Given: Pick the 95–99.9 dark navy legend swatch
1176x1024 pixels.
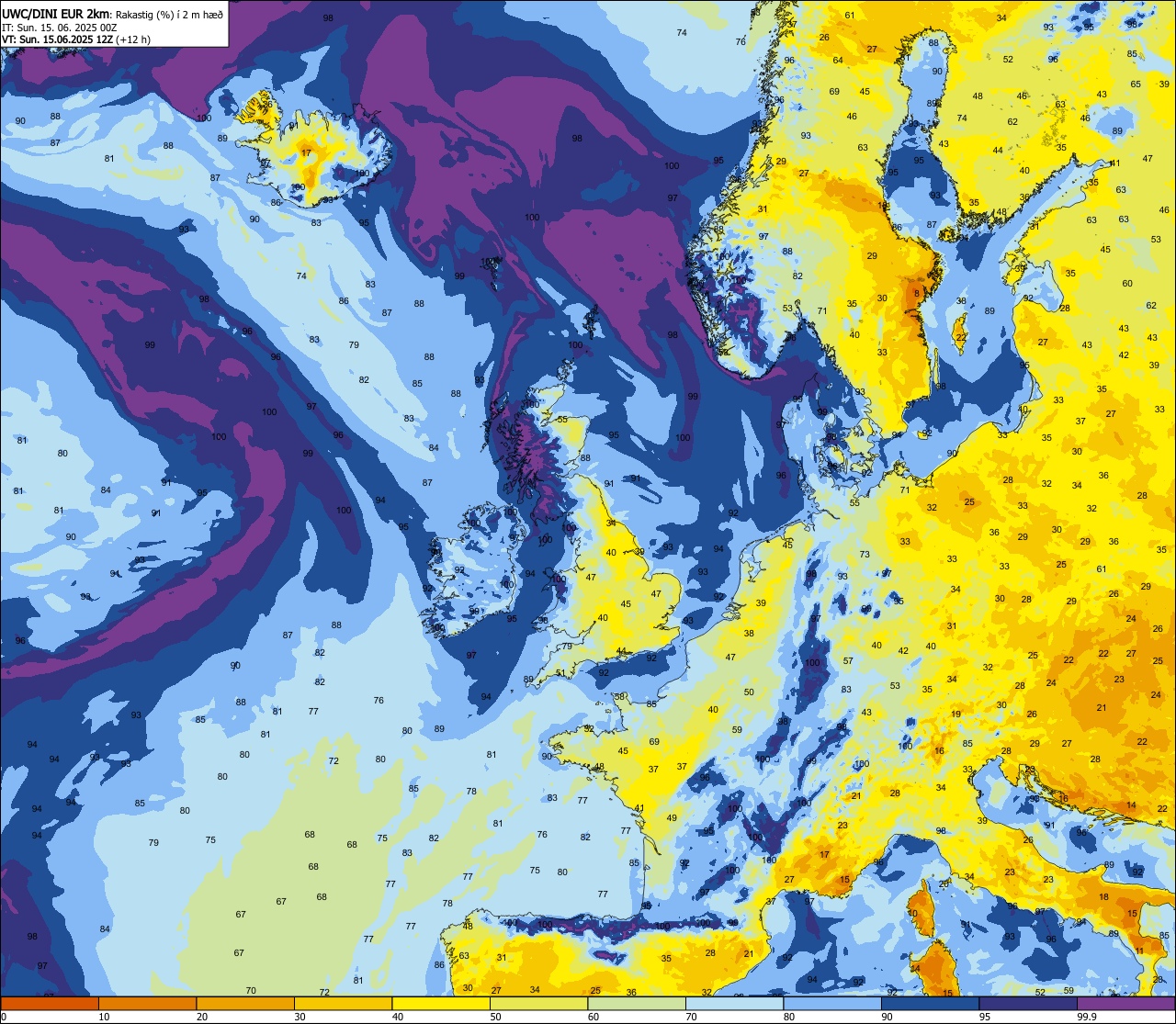Looking at the screenshot, I should 1028,1003.
